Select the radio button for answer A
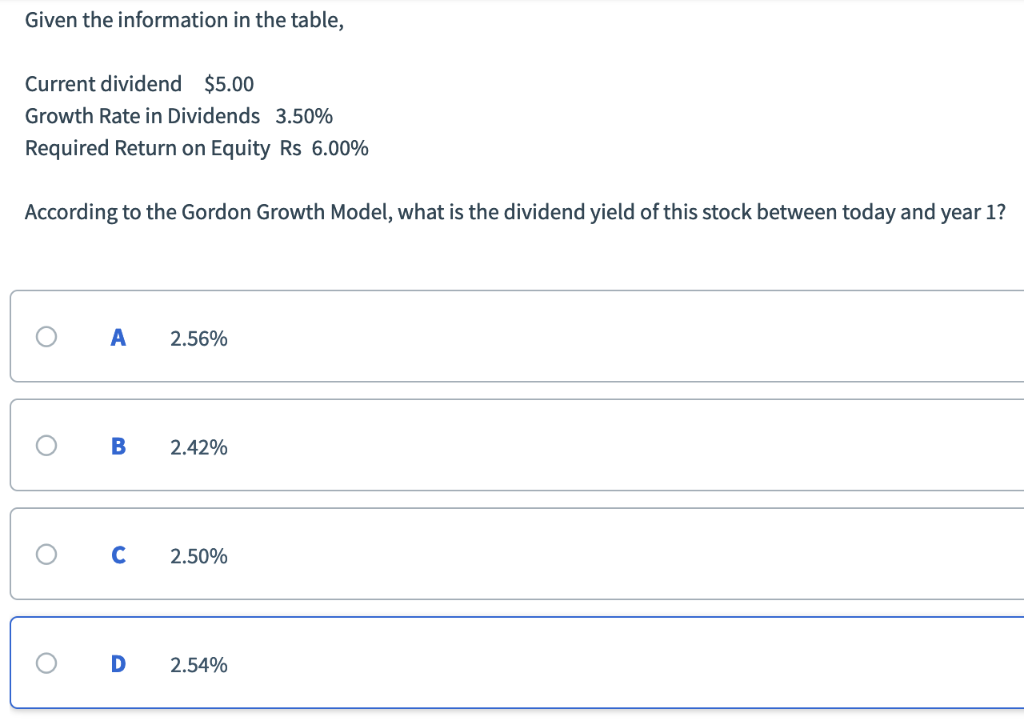The width and height of the screenshot is (1024, 725). [x=46, y=337]
